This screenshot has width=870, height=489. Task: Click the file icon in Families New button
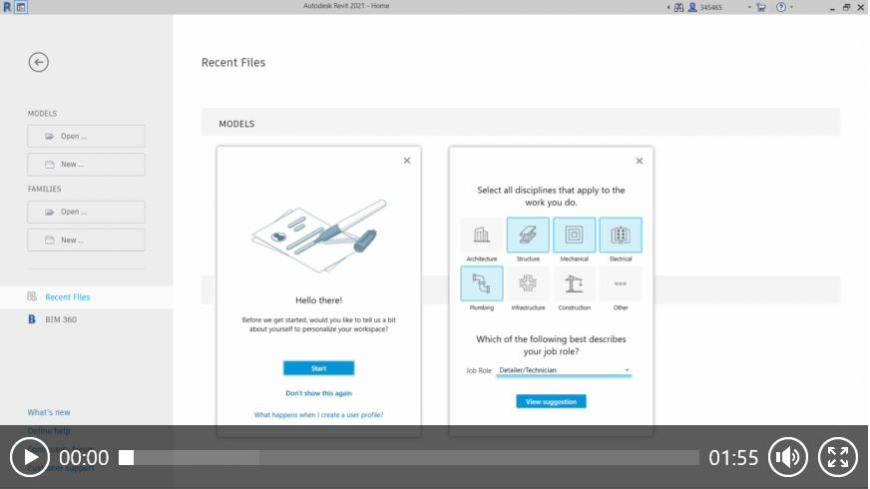(49, 240)
